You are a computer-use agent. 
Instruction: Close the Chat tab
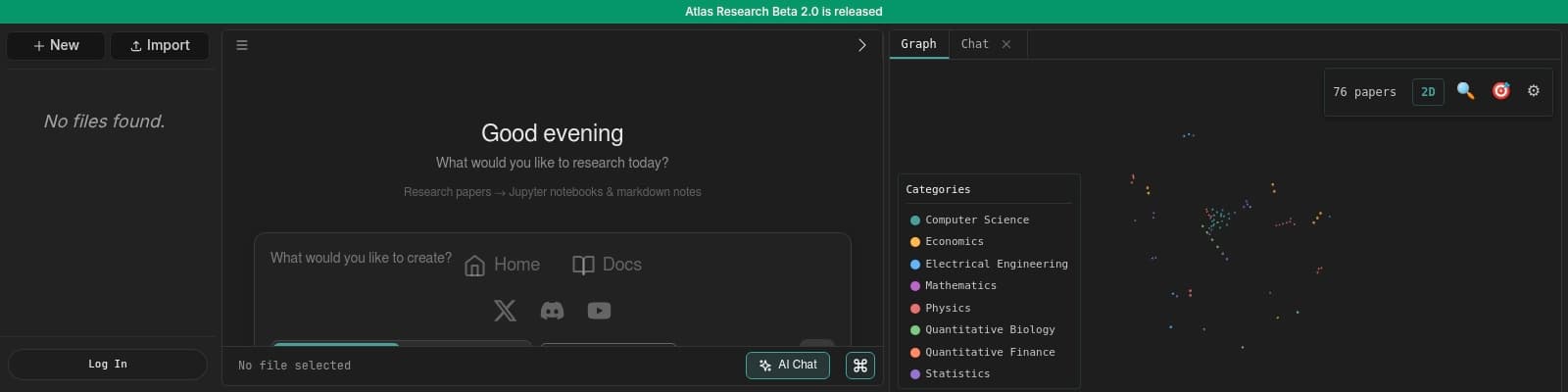[x=1006, y=44]
